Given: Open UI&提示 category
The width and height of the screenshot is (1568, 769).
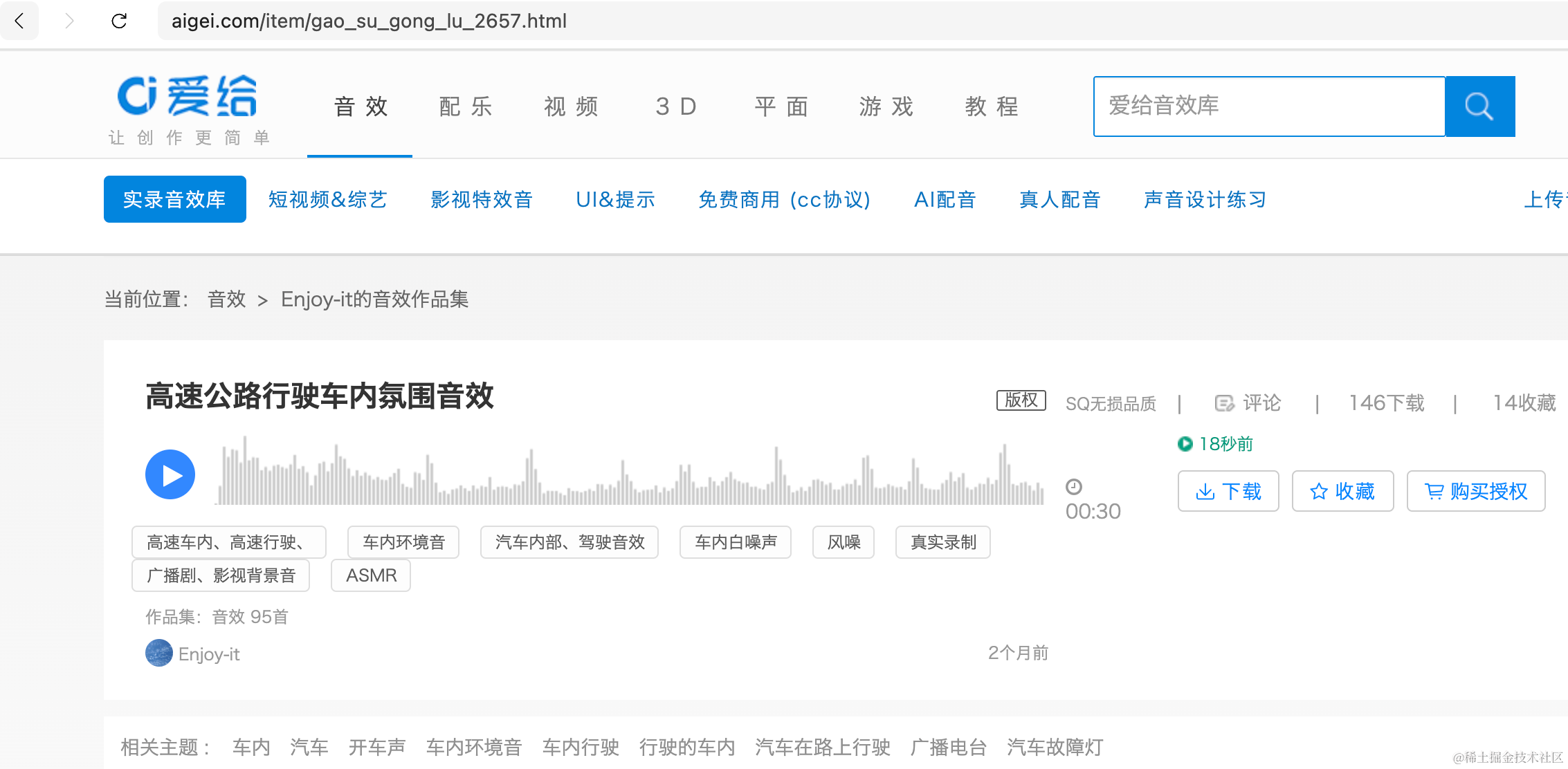Looking at the screenshot, I should coord(615,199).
